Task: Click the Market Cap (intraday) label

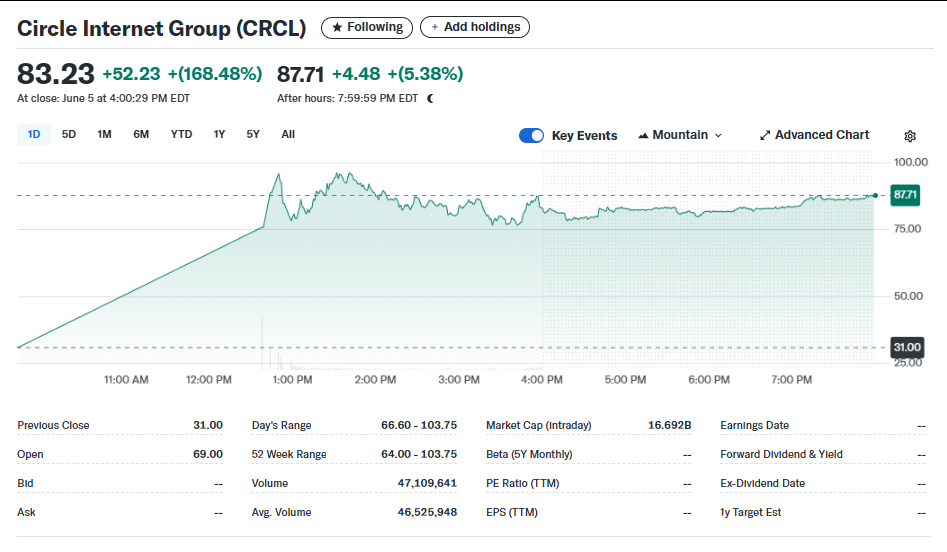Action: coord(539,425)
